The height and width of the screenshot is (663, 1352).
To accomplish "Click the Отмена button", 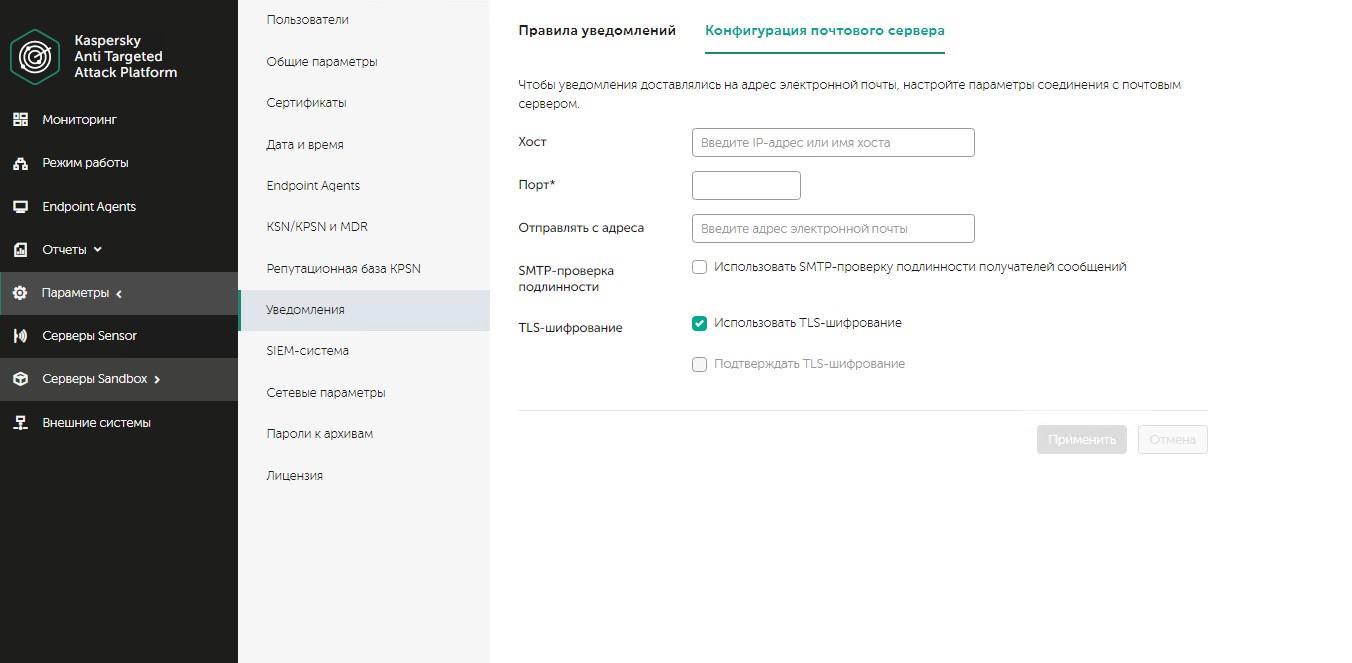I will 1172,439.
